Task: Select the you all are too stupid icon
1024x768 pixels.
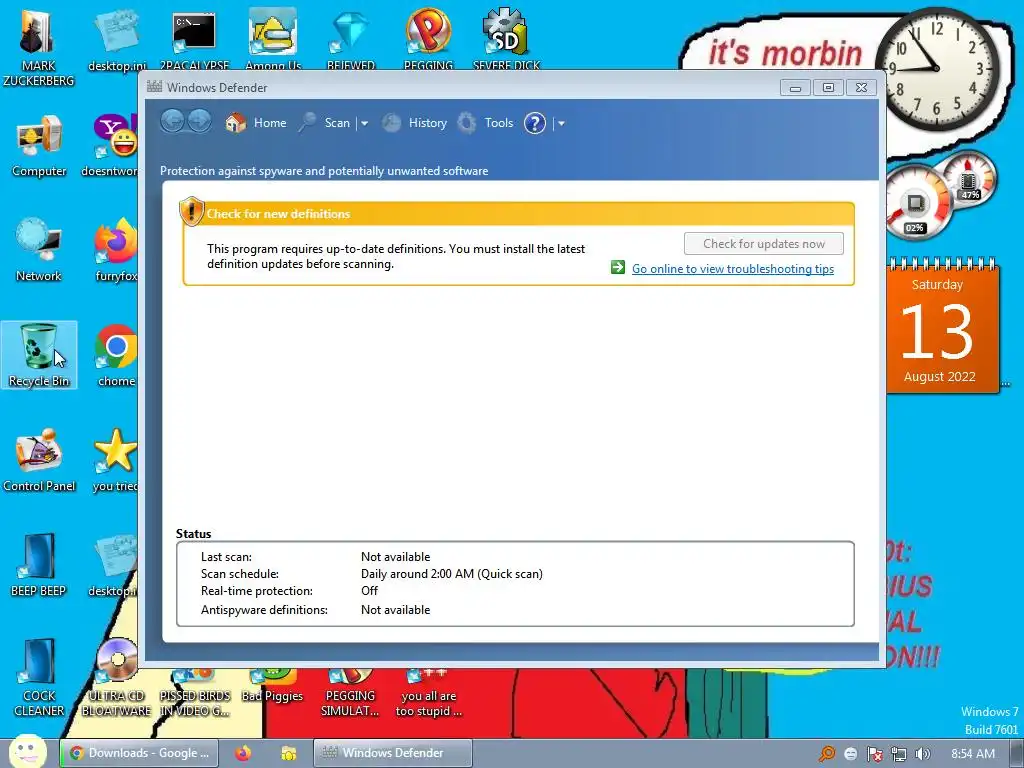Action: pyautogui.click(x=428, y=694)
